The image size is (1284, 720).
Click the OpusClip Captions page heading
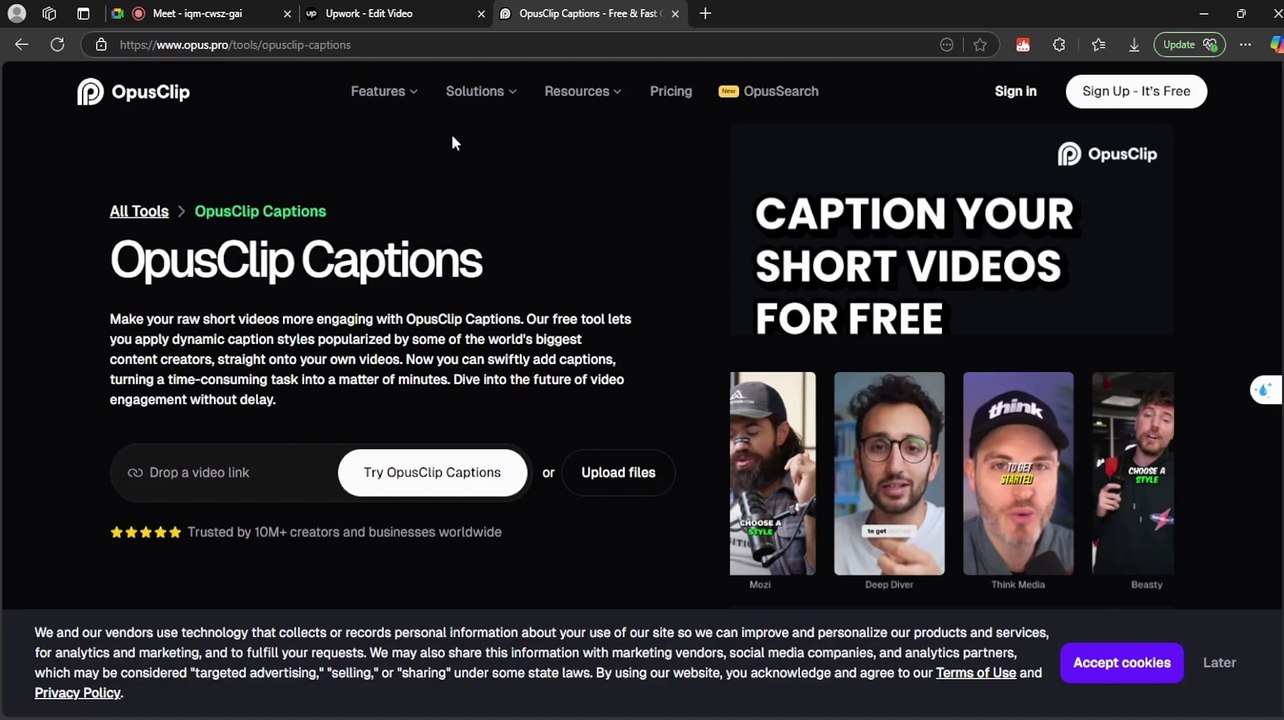(296, 260)
